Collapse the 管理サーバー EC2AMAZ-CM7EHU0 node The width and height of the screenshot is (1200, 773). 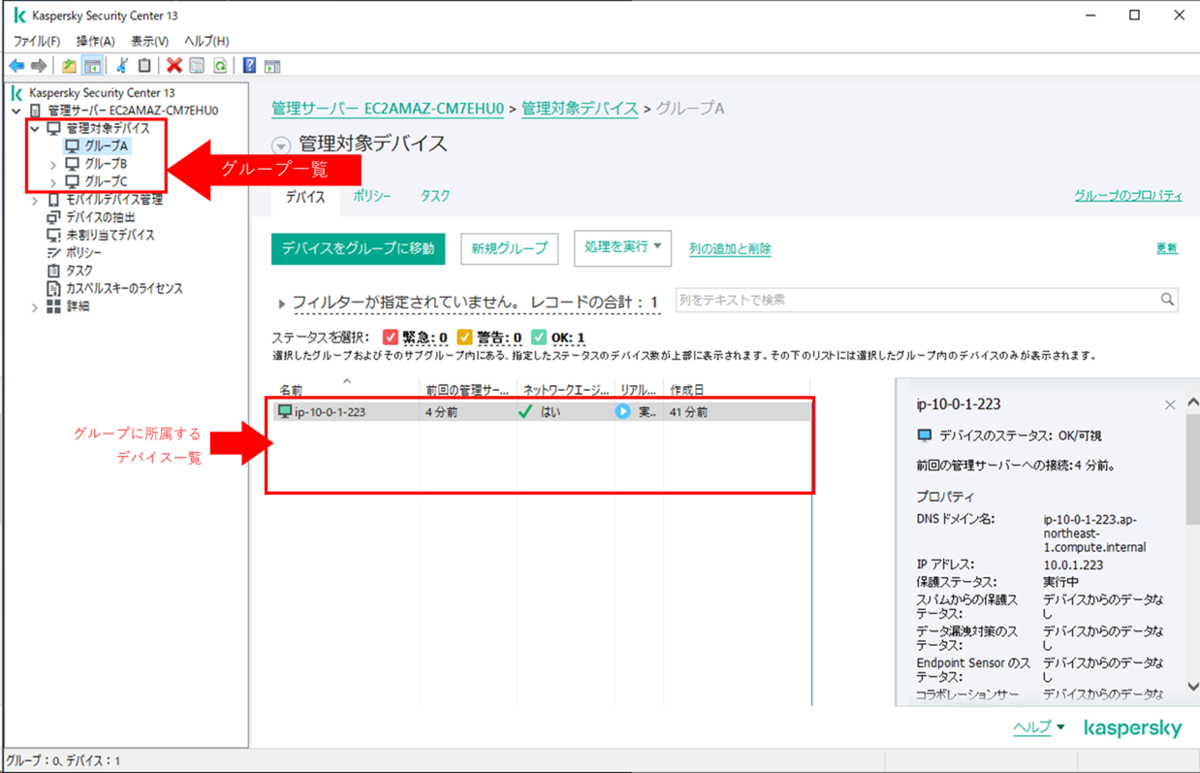coord(17,110)
